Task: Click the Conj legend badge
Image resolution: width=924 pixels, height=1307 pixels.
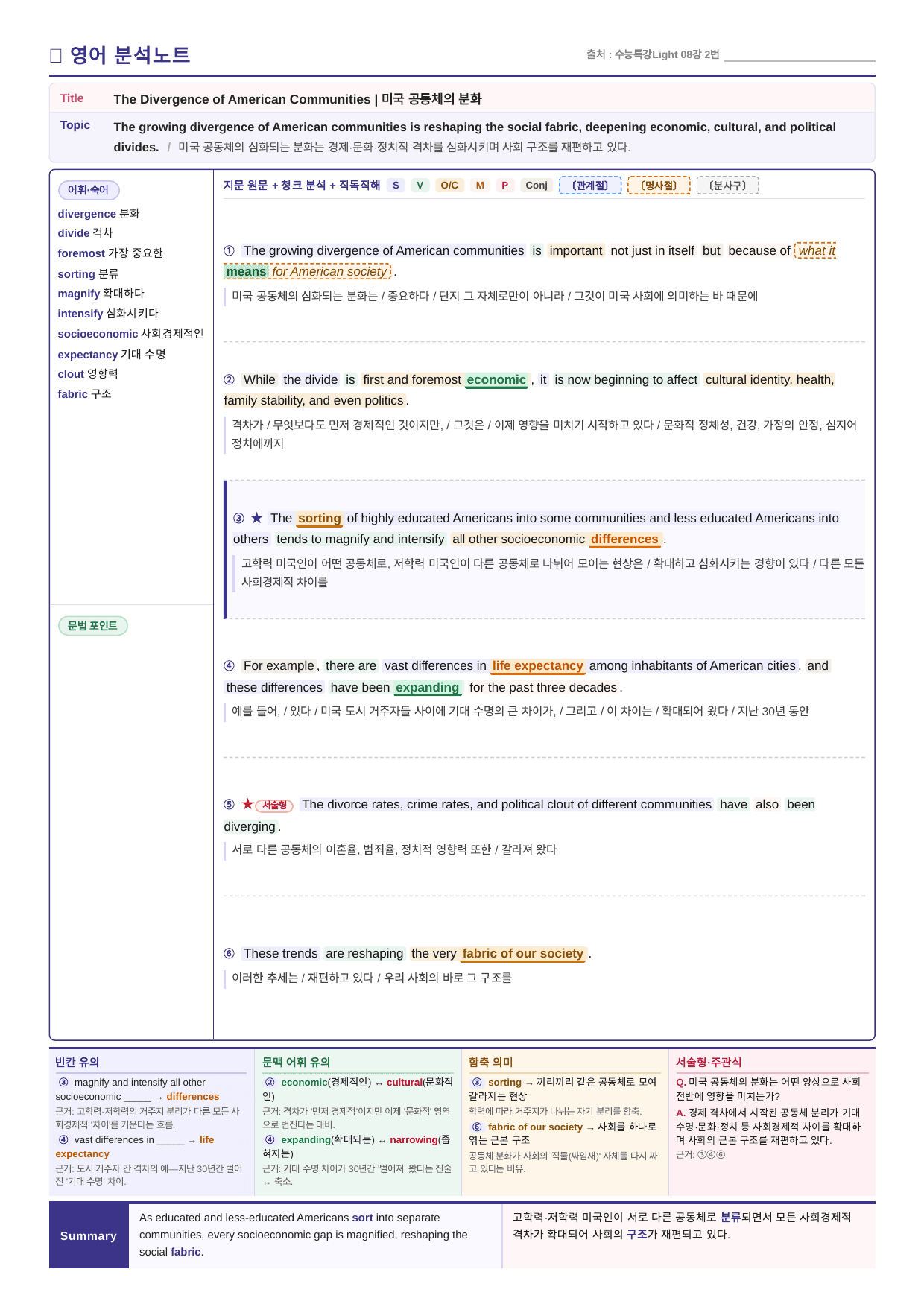Action: [x=537, y=186]
